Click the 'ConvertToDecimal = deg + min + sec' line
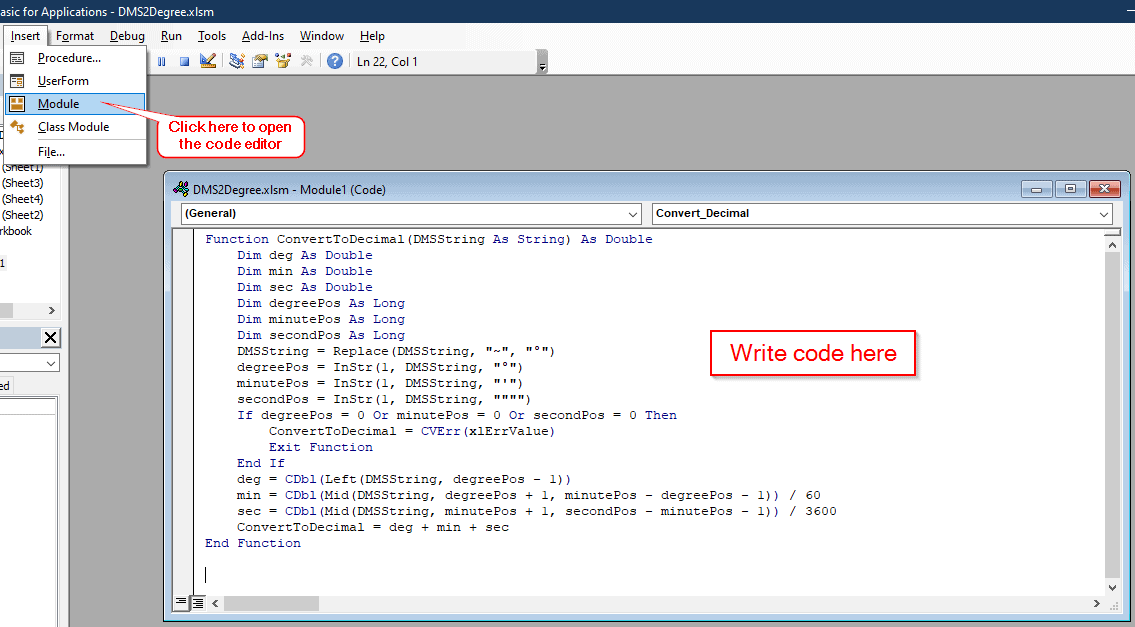The image size is (1135, 627). (x=373, y=527)
